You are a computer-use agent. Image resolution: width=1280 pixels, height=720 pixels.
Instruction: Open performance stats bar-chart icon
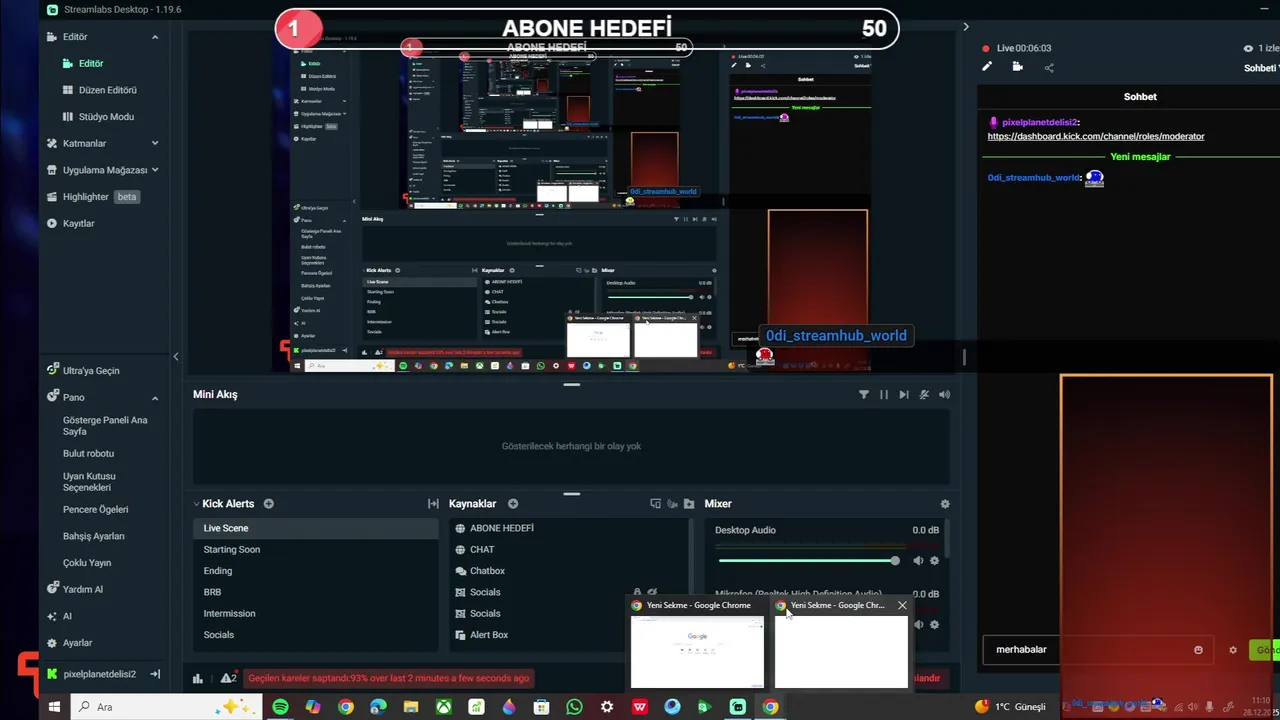pyautogui.click(x=198, y=678)
